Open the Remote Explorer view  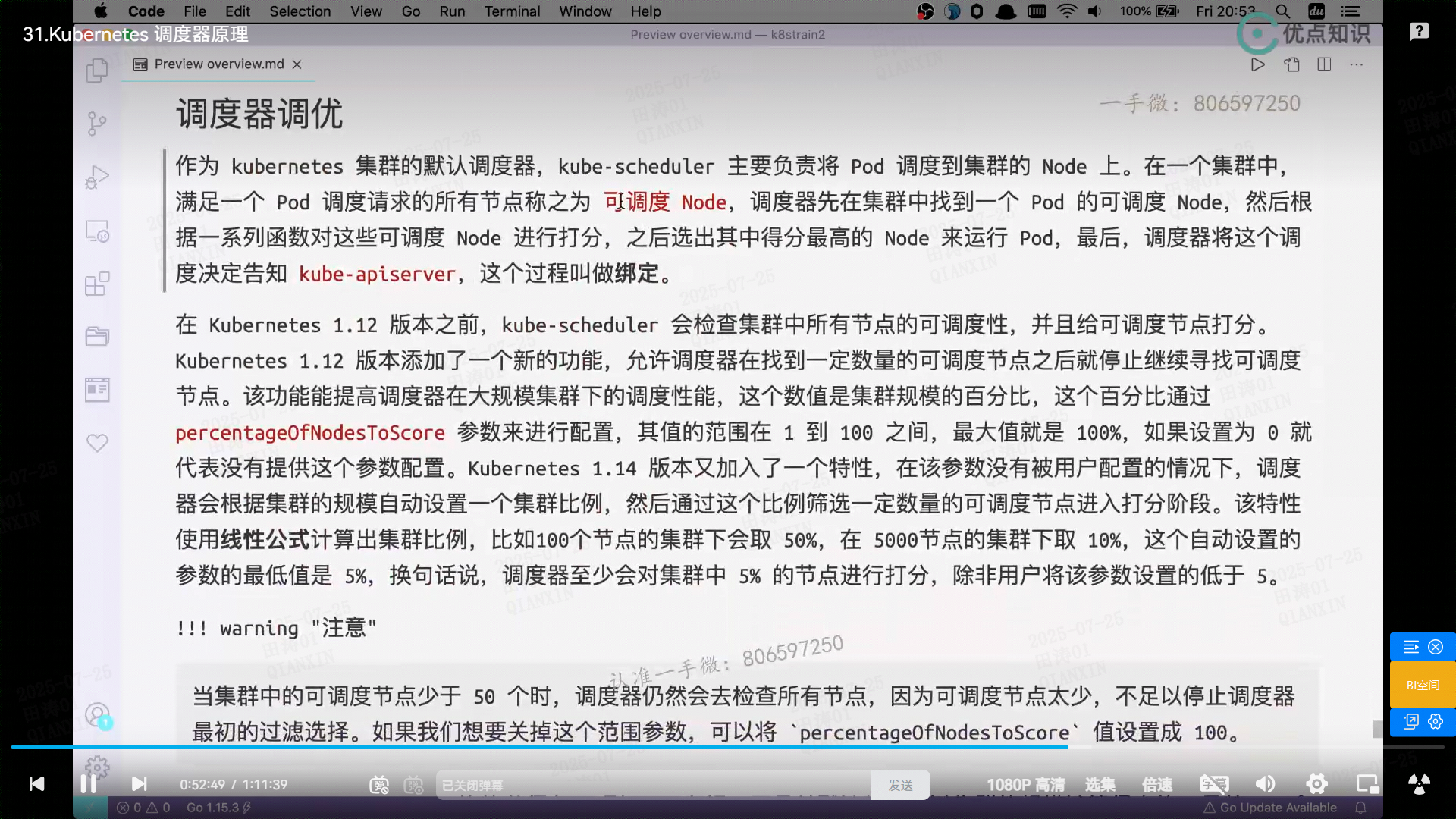97,231
